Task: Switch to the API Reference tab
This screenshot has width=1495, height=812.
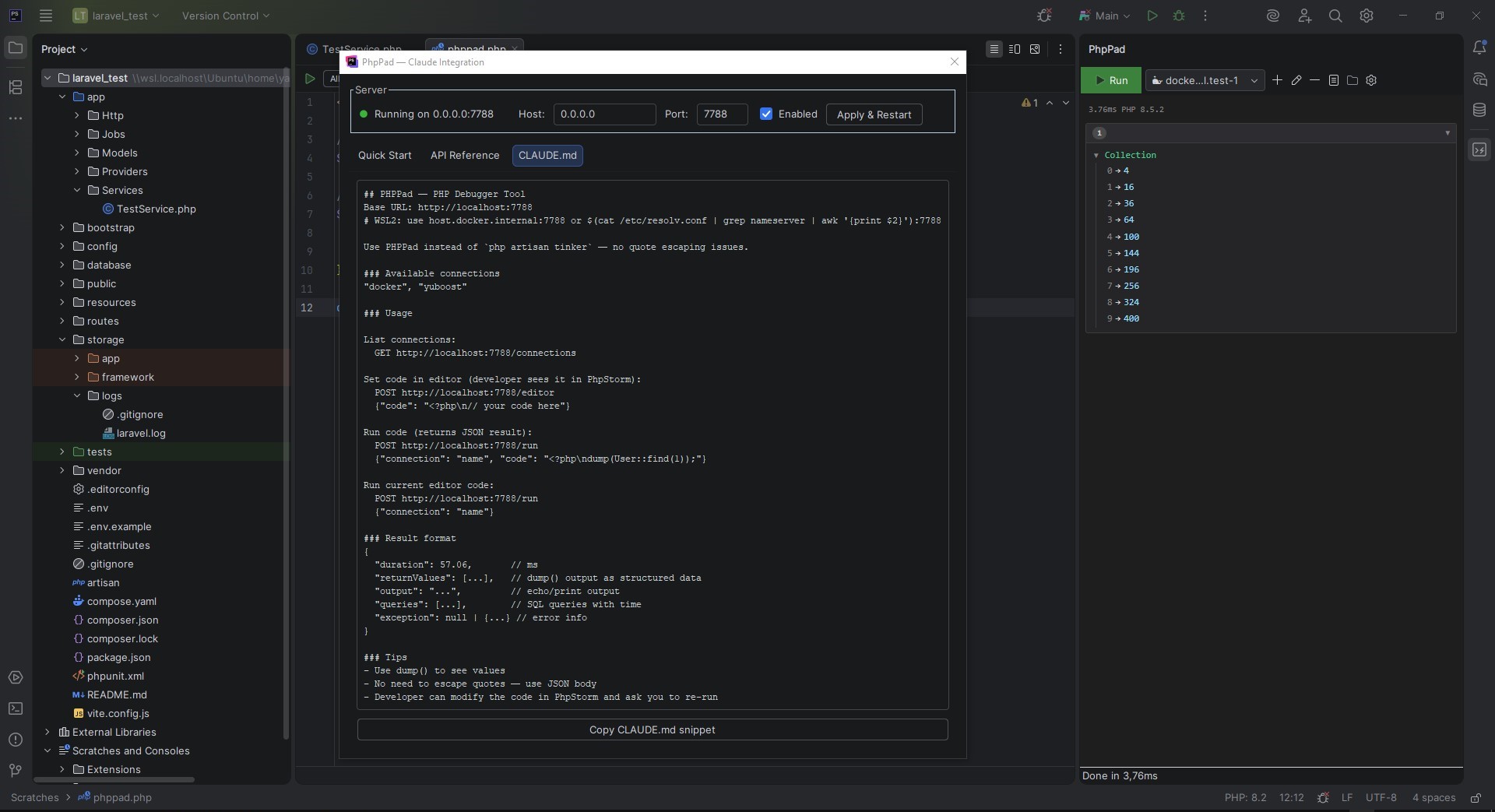Action: tap(465, 155)
